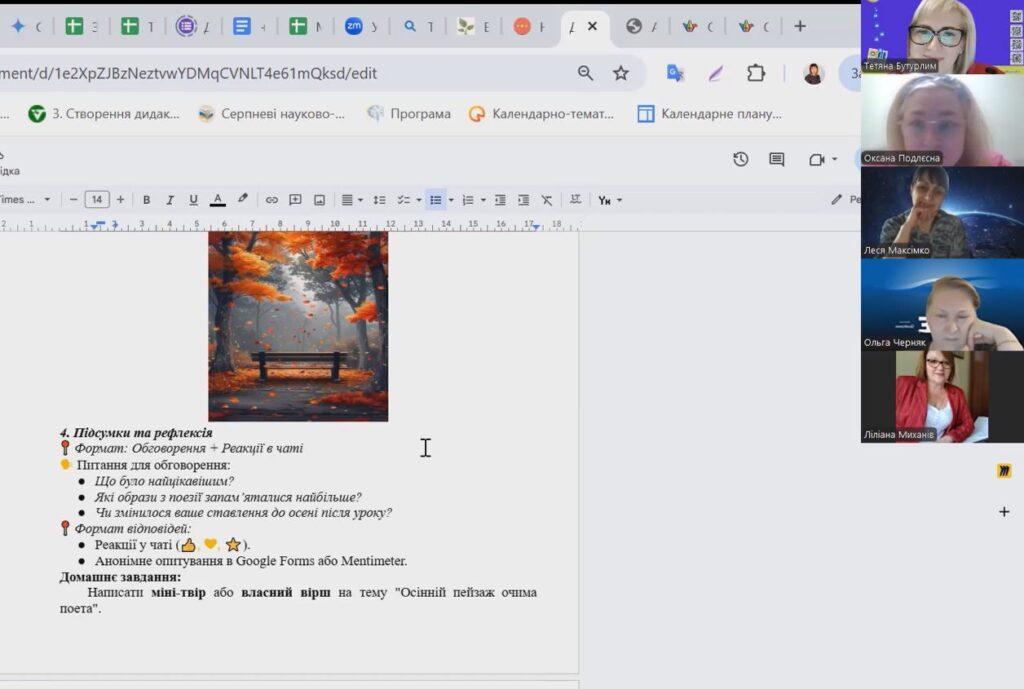Open the Times font family dropdown
Viewport: 1024px width, 689px height.
(x=25, y=199)
